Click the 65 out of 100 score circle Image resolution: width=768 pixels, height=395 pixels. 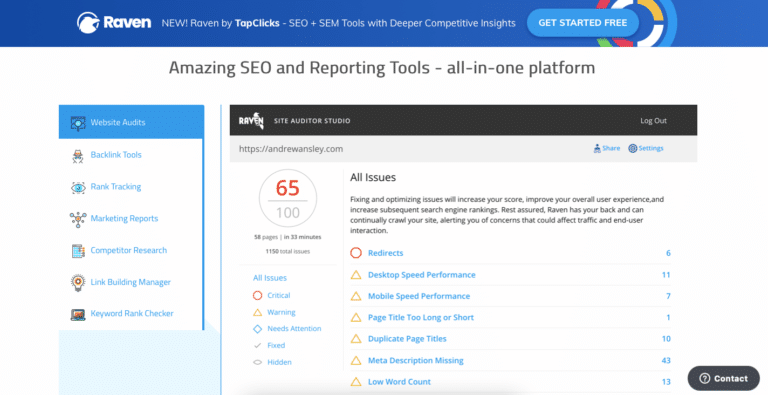288,199
